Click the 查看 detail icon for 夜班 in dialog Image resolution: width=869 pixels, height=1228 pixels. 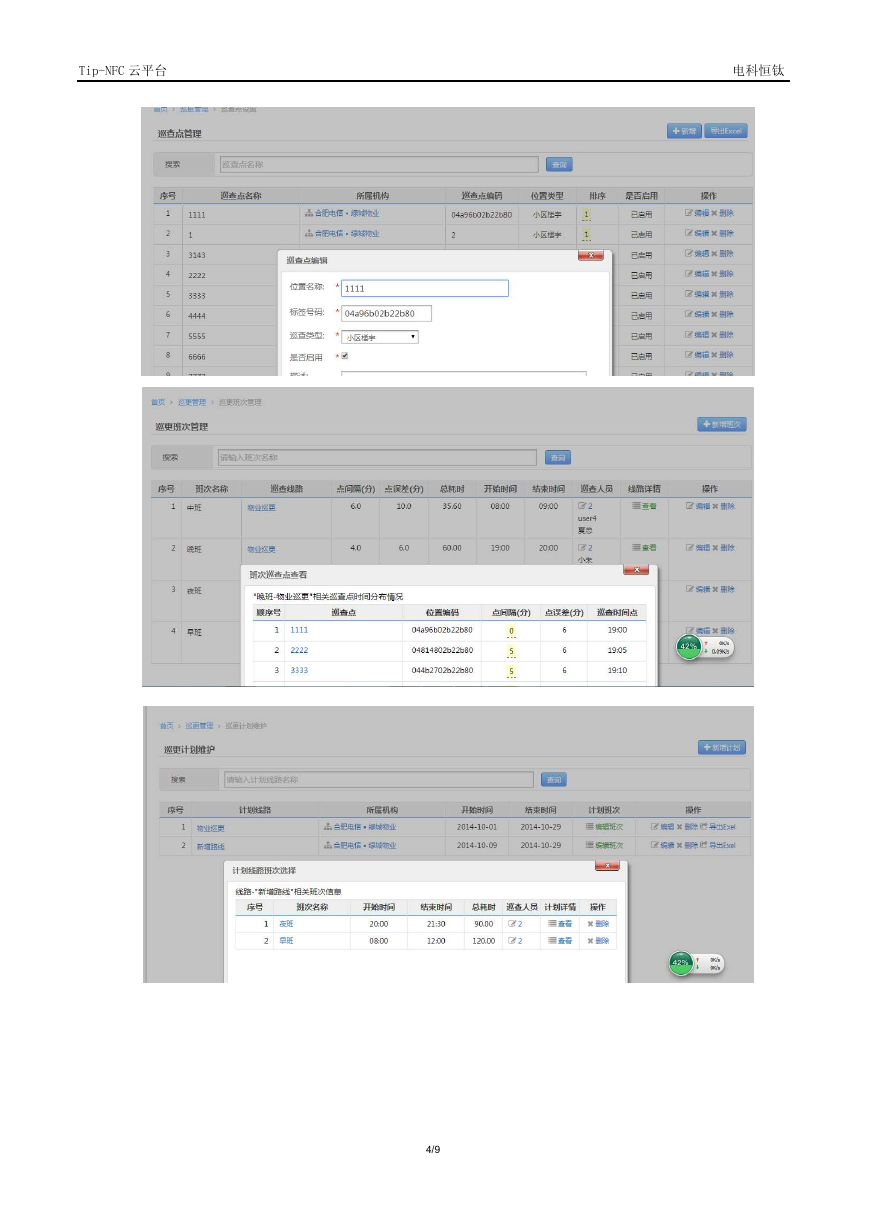[552, 923]
